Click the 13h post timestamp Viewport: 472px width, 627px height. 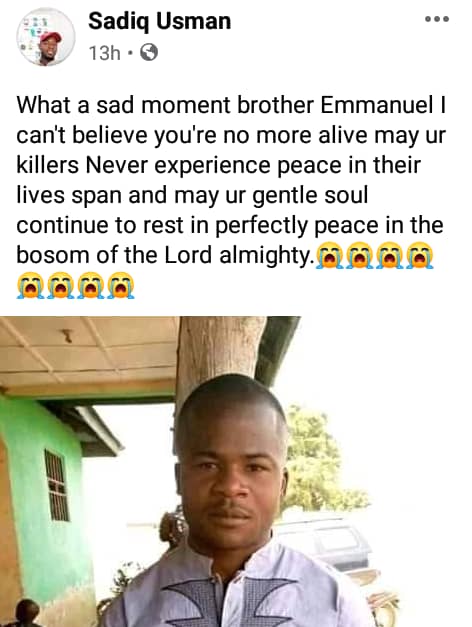pyautogui.click(x=105, y=52)
